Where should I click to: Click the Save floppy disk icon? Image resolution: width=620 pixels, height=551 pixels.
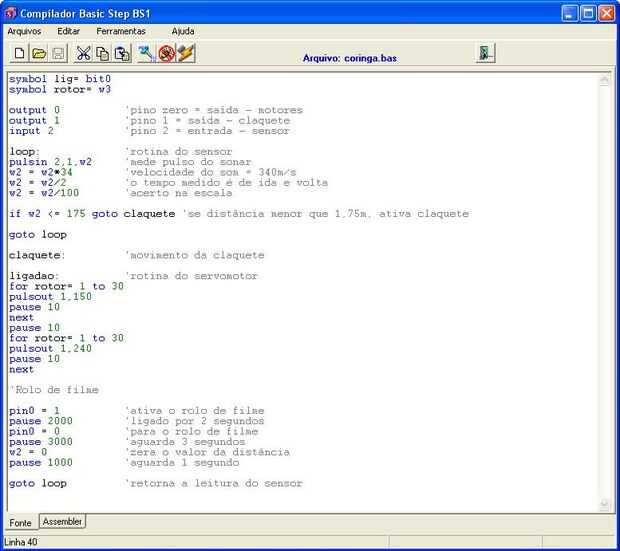click(x=59, y=53)
